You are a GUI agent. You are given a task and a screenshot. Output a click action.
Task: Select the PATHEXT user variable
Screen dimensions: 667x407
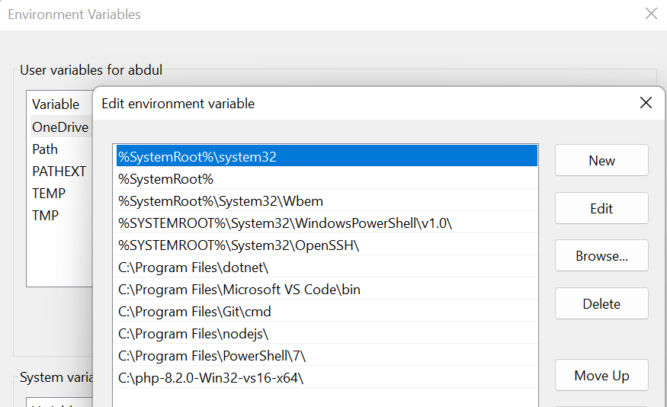click(59, 171)
